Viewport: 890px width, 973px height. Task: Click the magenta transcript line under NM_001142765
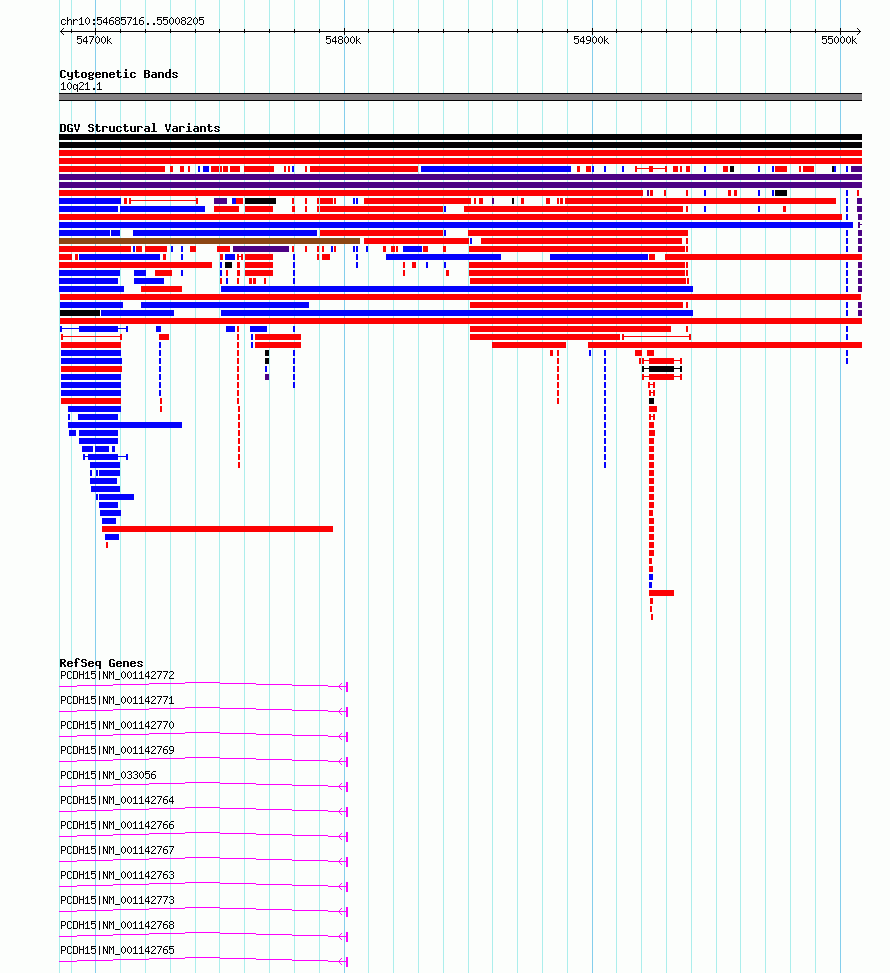click(x=204, y=960)
